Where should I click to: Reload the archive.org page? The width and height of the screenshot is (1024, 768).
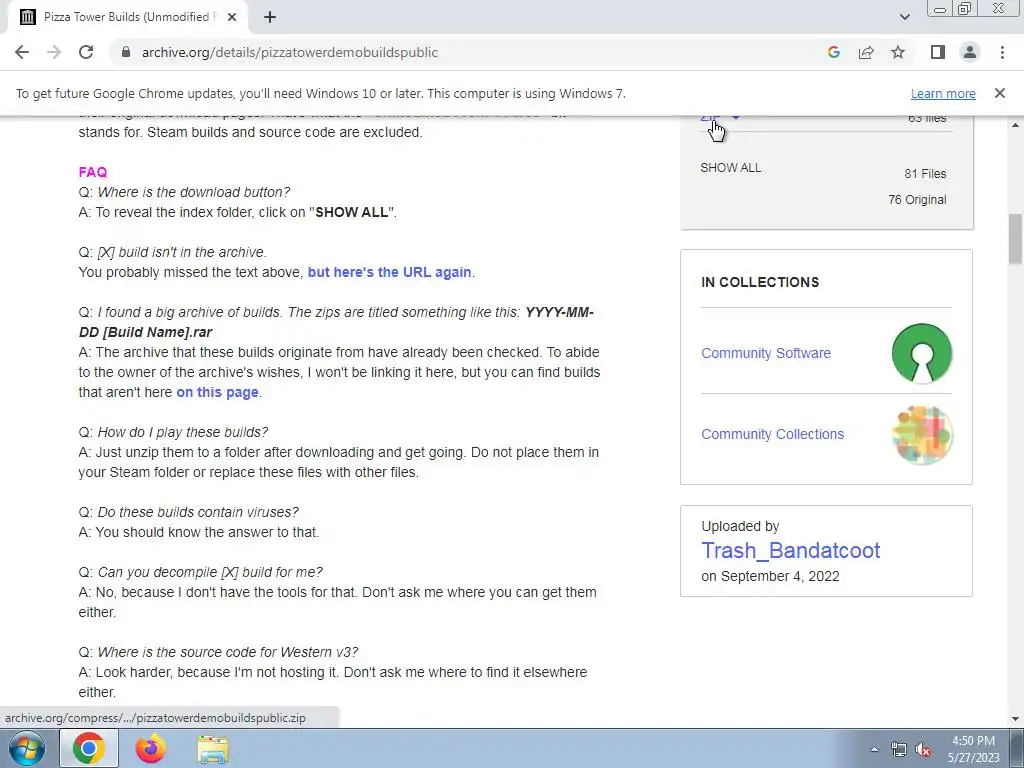pyautogui.click(x=86, y=52)
